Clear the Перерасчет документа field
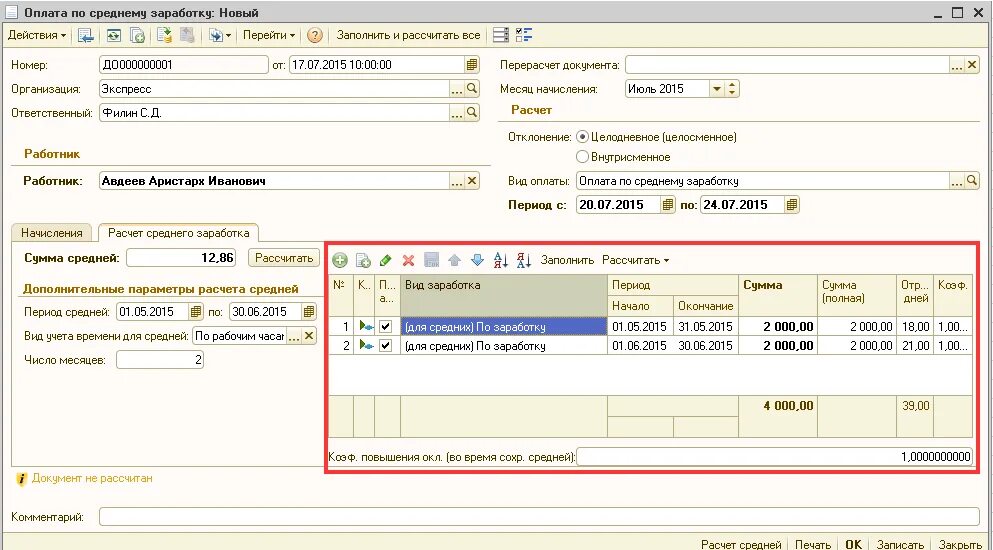The height and width of the screenshot is (550, 993). [972, 65]
